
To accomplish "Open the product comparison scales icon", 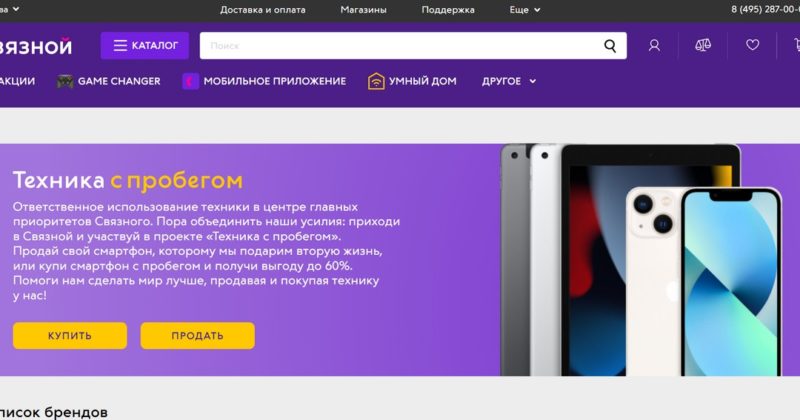I will pyautogui.click(x=703, y=45).
